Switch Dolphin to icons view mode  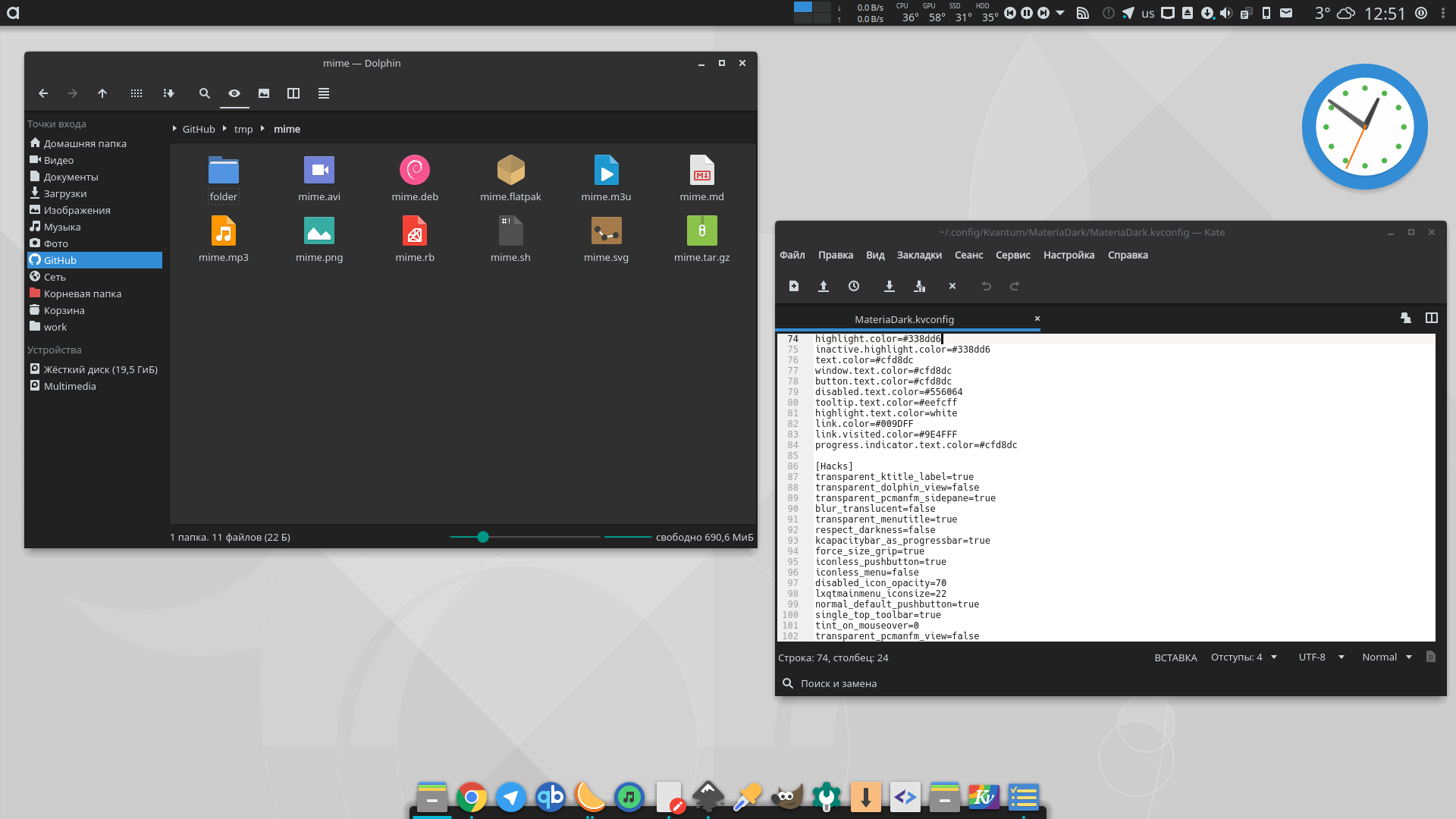(x=136, y=93)
